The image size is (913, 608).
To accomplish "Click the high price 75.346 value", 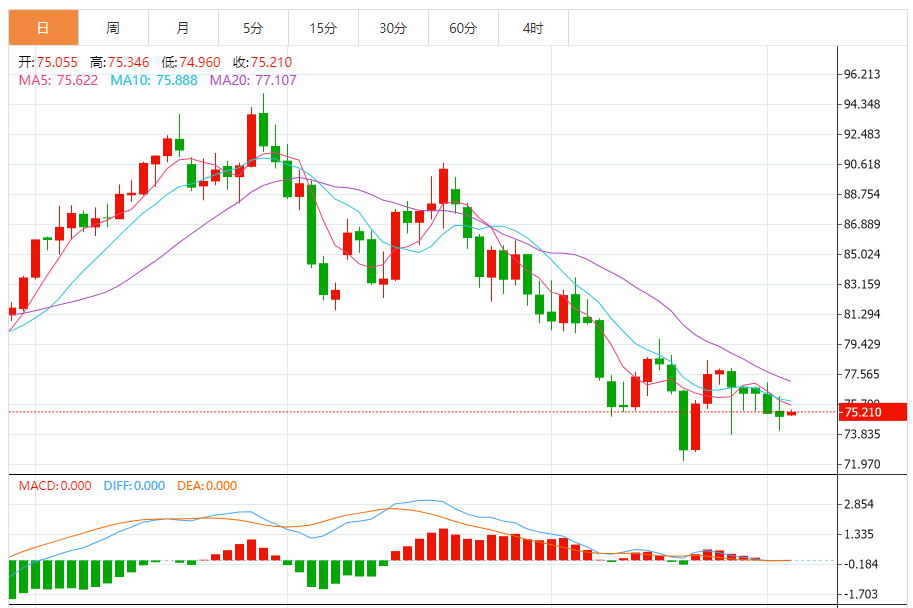I will tap(129, 62).
